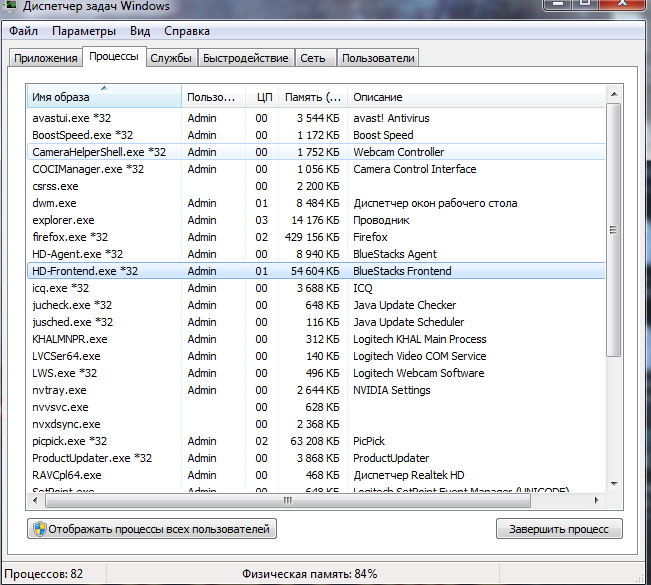Viewport: 651px width, 585px height.
Task: Select the BoostSpeed.exe *32 process
Action: coord(316,135)
